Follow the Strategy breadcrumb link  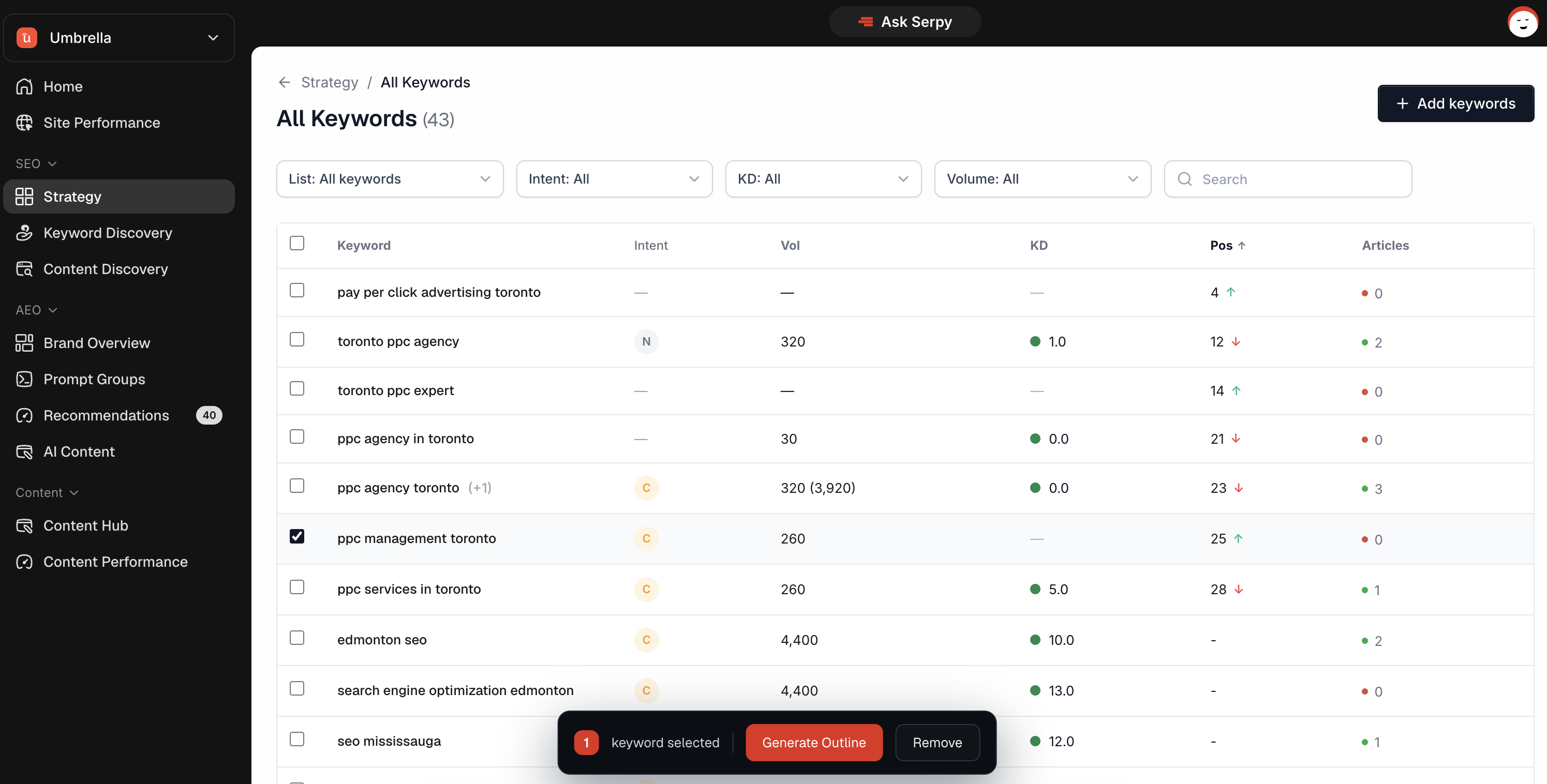[x=329, y=82]
